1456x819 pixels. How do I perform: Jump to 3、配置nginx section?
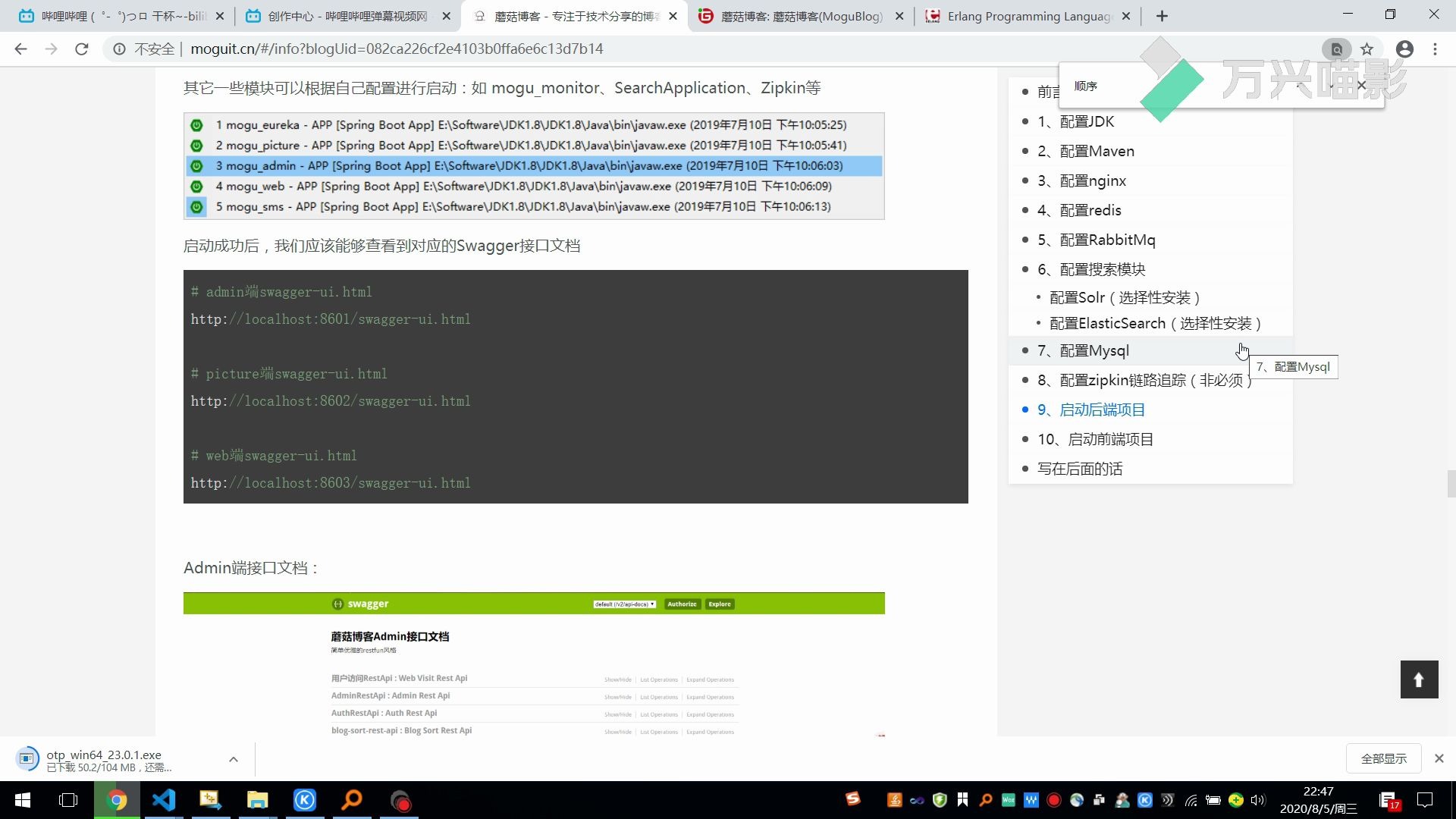coord(1081,180)
